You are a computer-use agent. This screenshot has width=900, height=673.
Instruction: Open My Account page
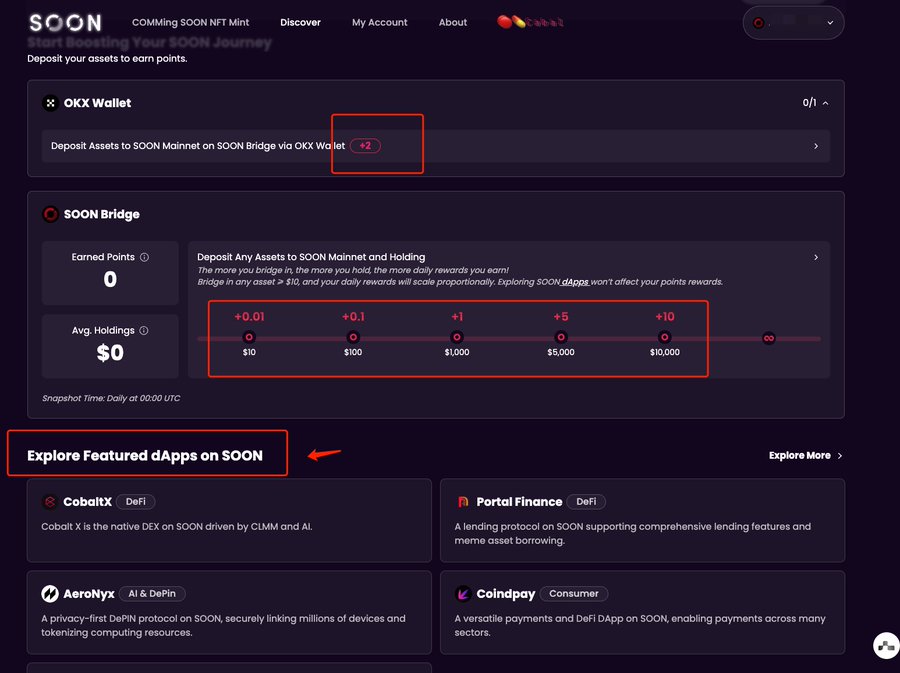(x=379, y=22)
